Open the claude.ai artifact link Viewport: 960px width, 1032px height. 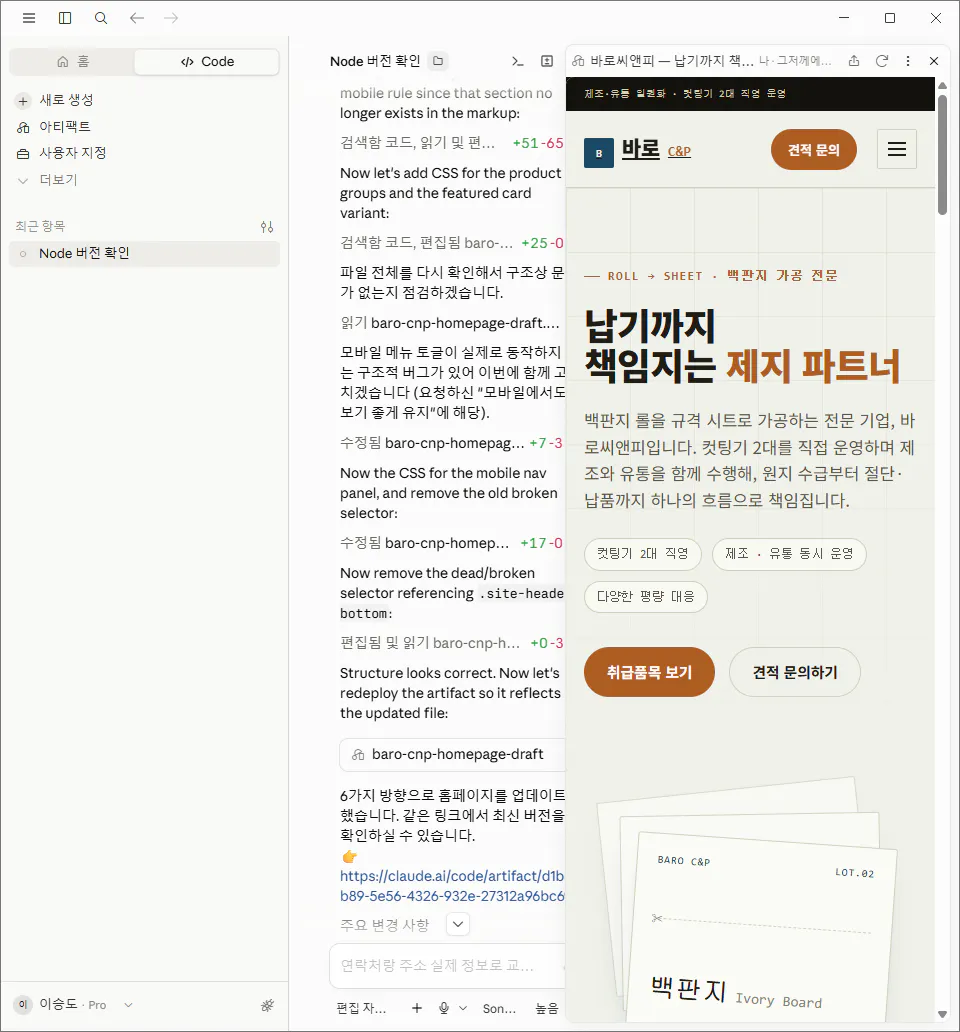452,886
